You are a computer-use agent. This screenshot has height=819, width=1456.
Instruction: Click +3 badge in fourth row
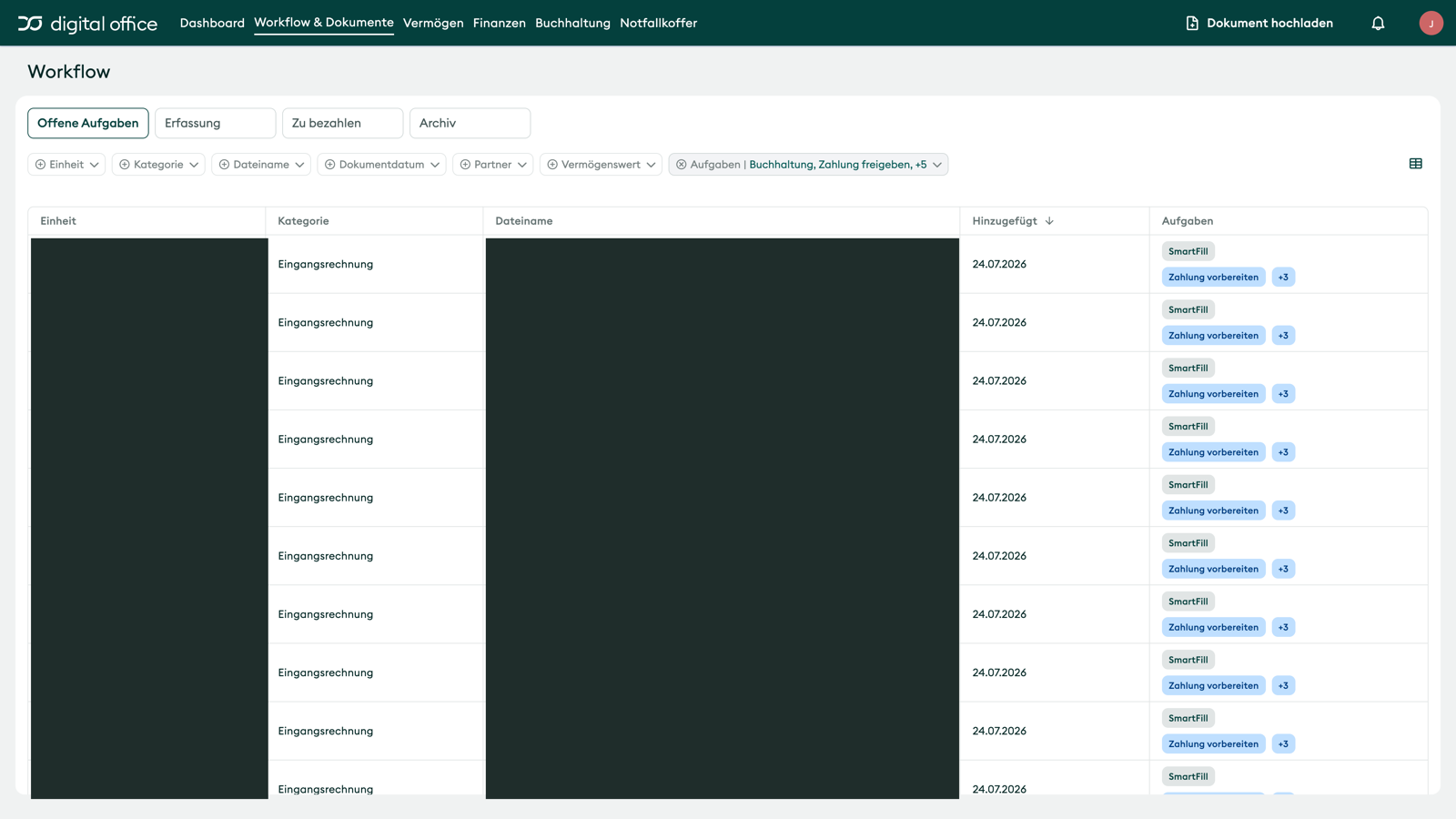tap(1283, 451)
